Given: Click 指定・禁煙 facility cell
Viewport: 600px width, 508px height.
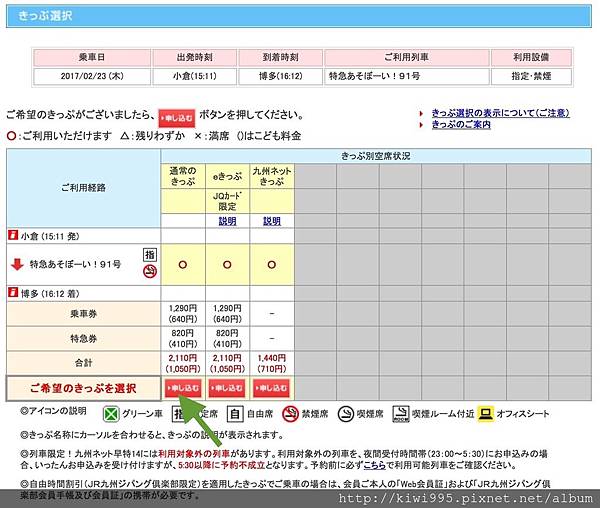Looking at the screenshot, I should click(531, 76).
